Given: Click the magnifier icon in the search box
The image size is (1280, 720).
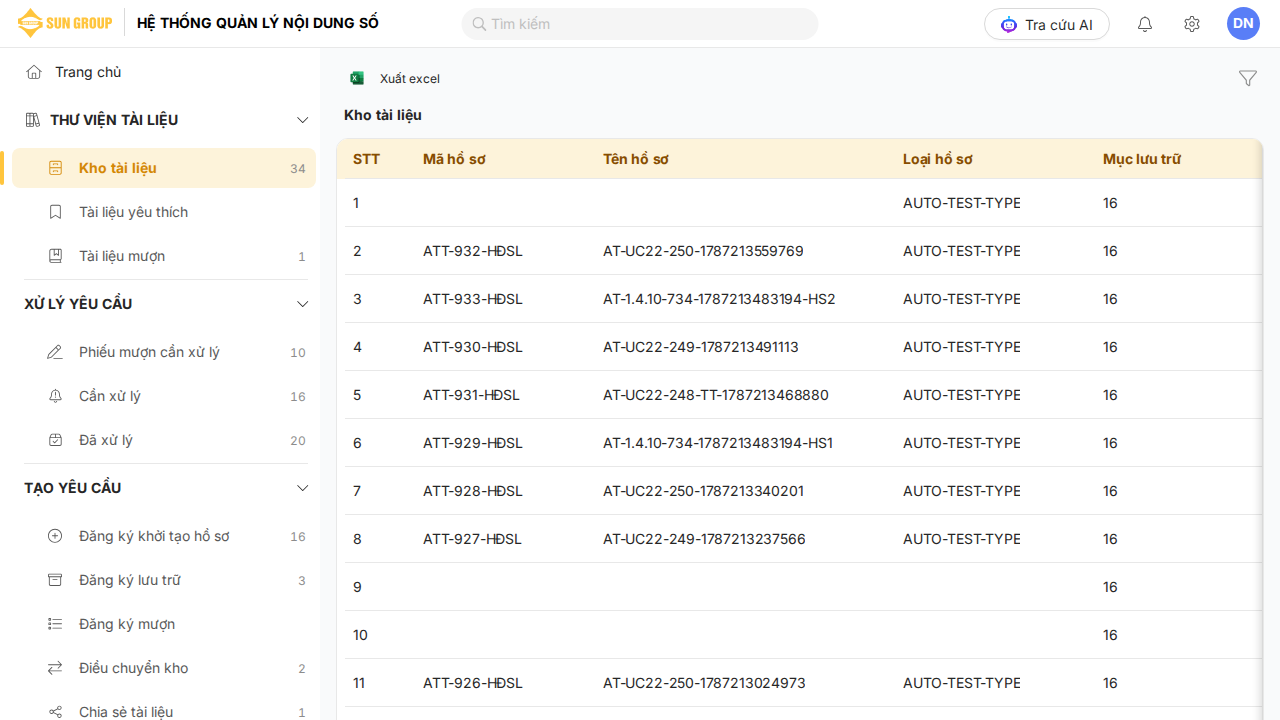Looking at the screenshot, I should [x=479, y=24].
